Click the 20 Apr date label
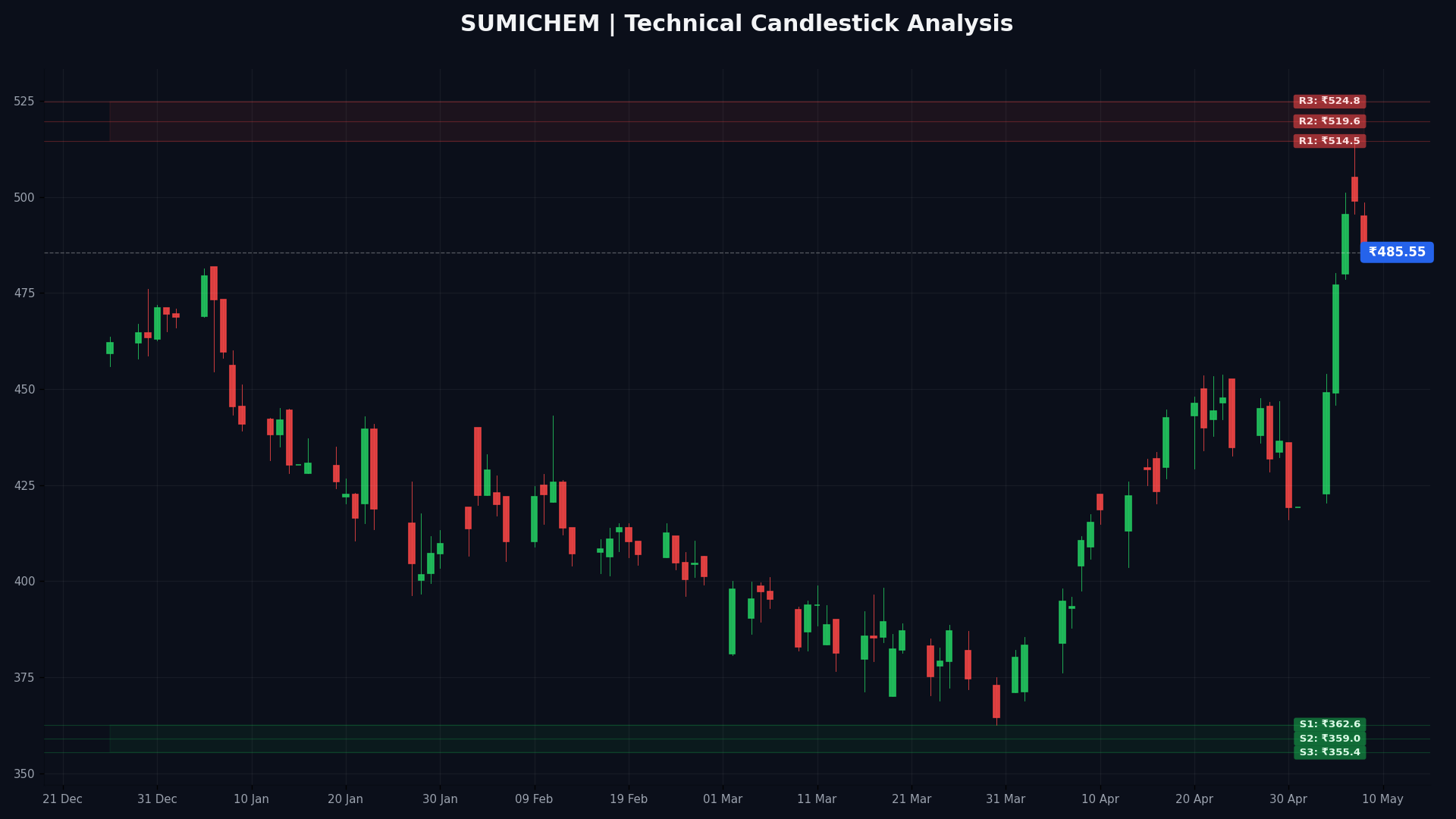Screen dimensions: 1456x819 [x=1194, y=799]
